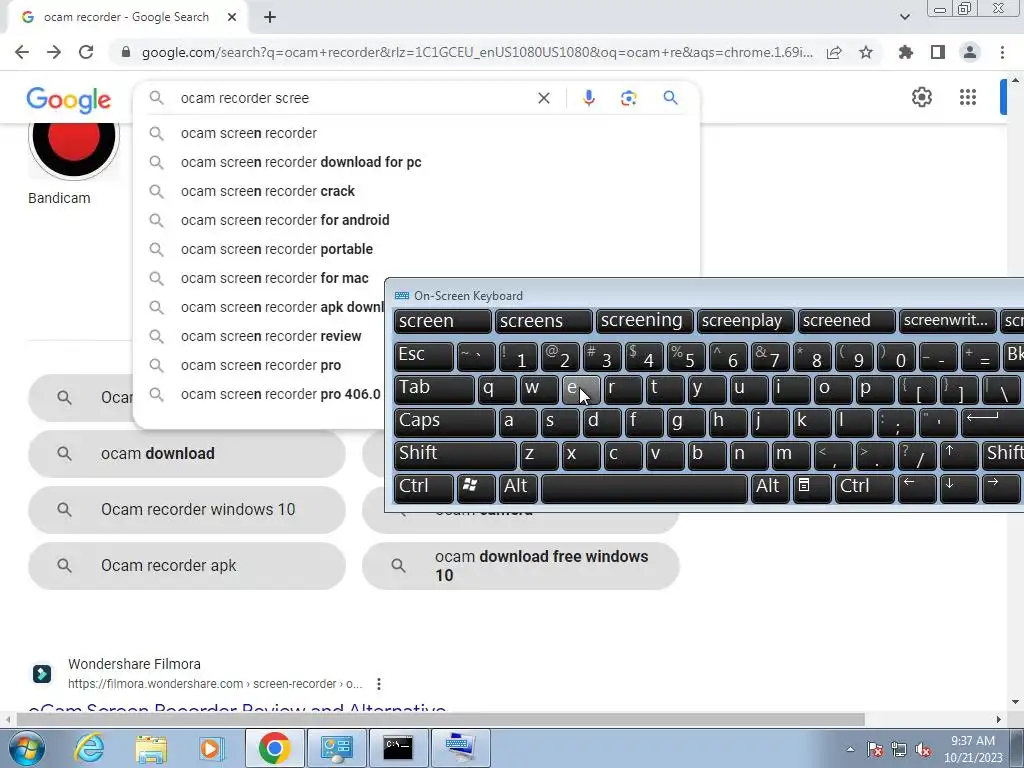
Task: Open 'Ocam recorder apk' related search
Action: pos(187,566)
